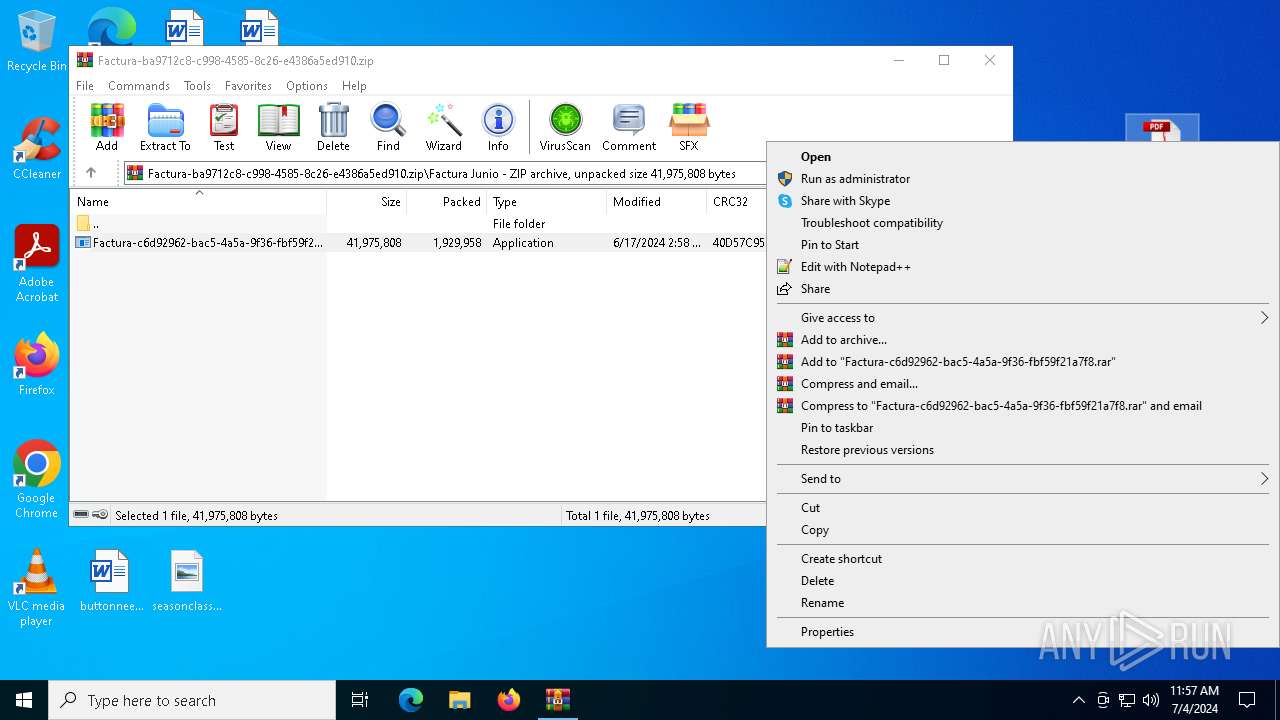Open Firefox desktop shortcut

[x=37, y=365]
